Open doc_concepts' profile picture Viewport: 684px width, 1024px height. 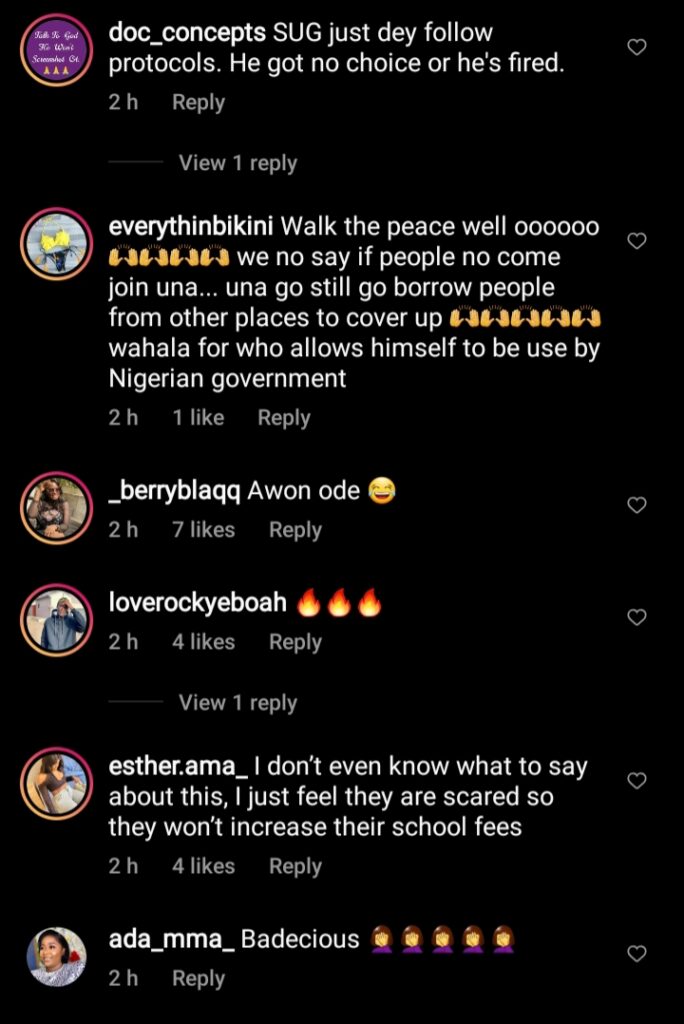[x=56, y=50]
